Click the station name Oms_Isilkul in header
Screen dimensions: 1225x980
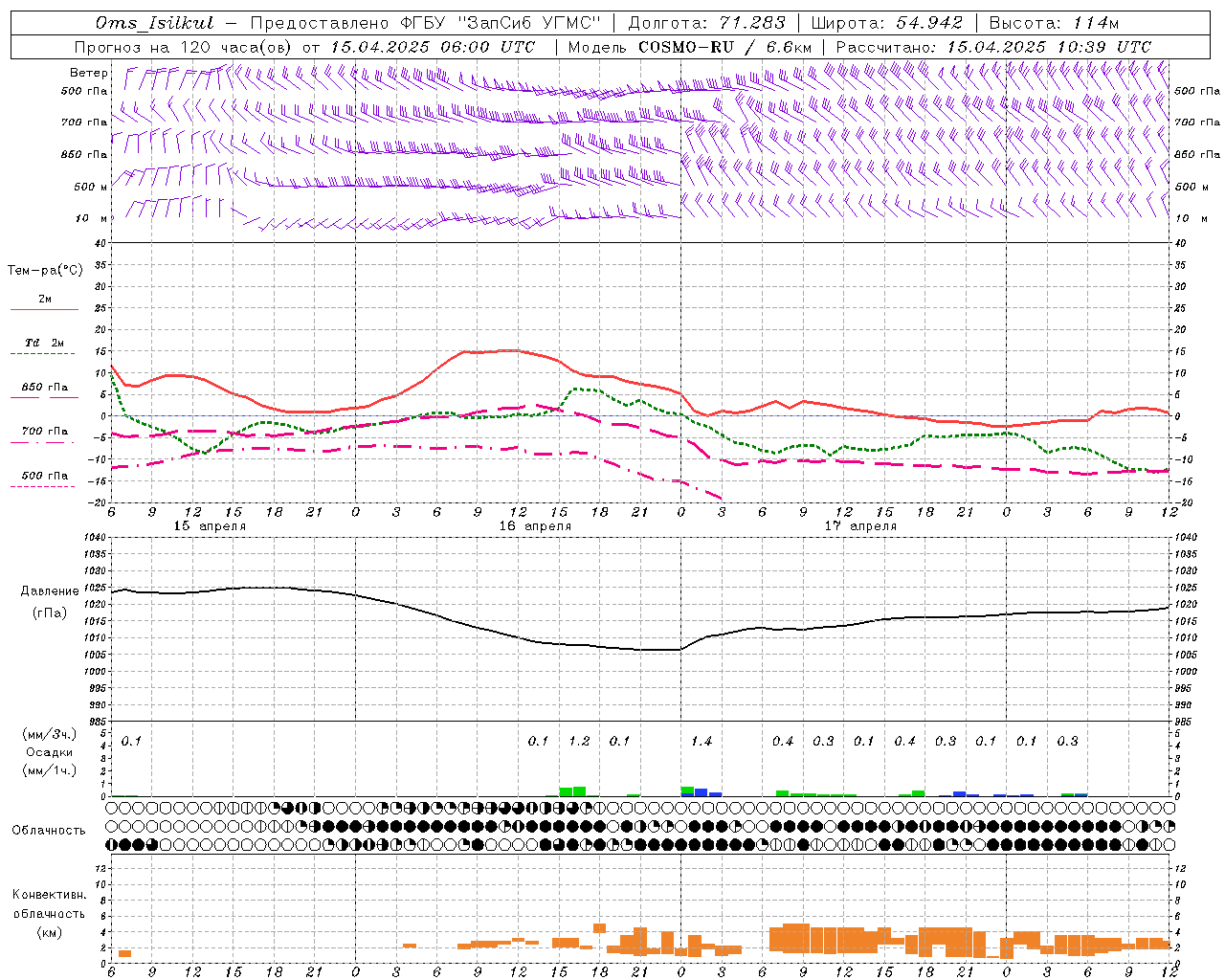click(155, 23)
